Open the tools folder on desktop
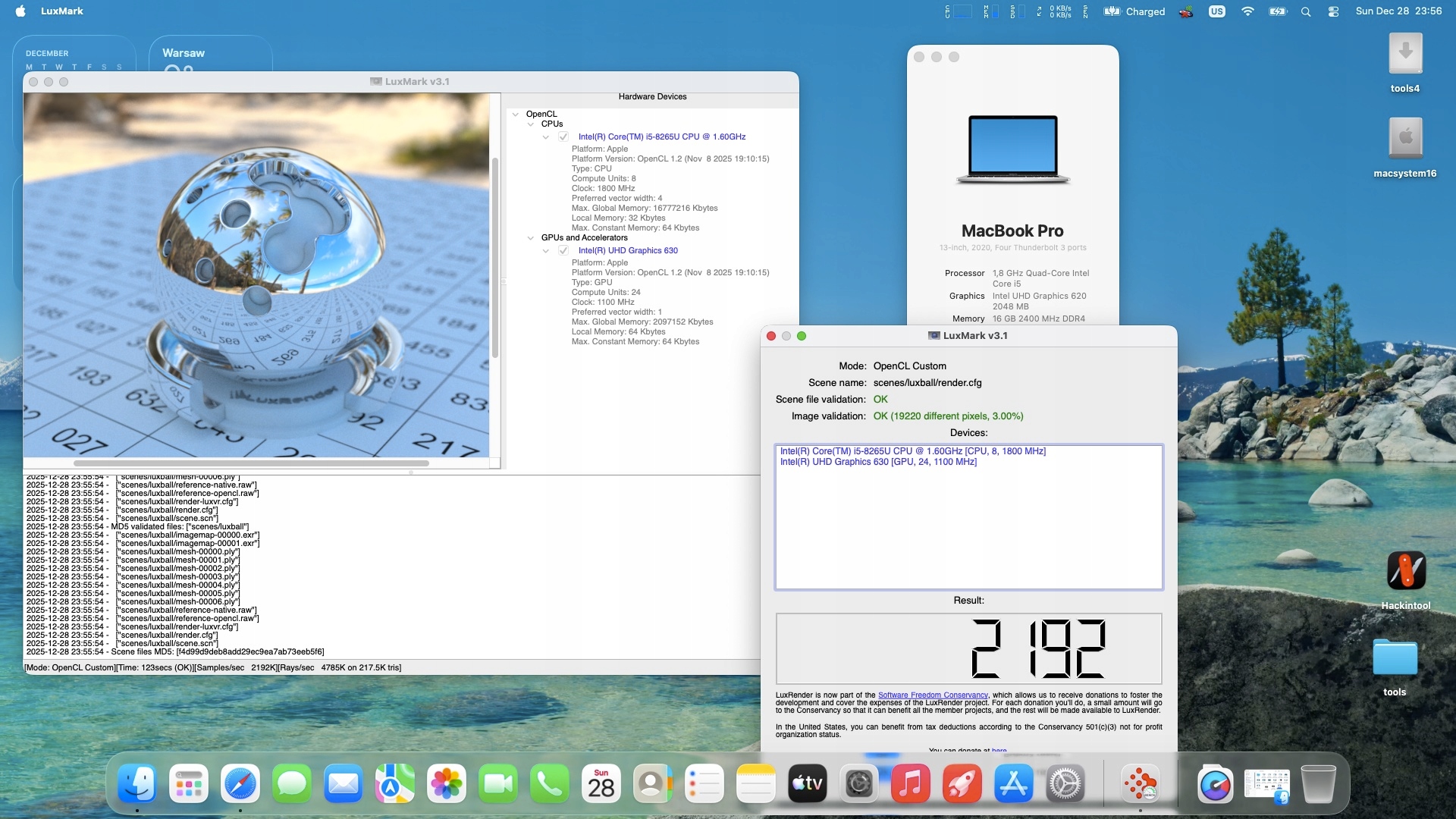 tap(1394, 658)
